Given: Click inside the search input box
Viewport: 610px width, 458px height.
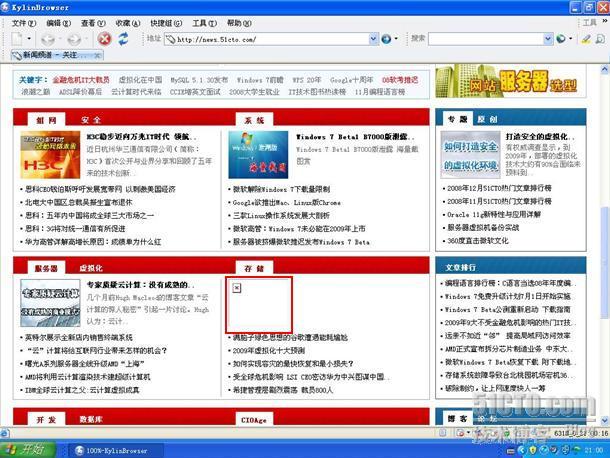Looking at the screenshot, I should click(486, 39).
